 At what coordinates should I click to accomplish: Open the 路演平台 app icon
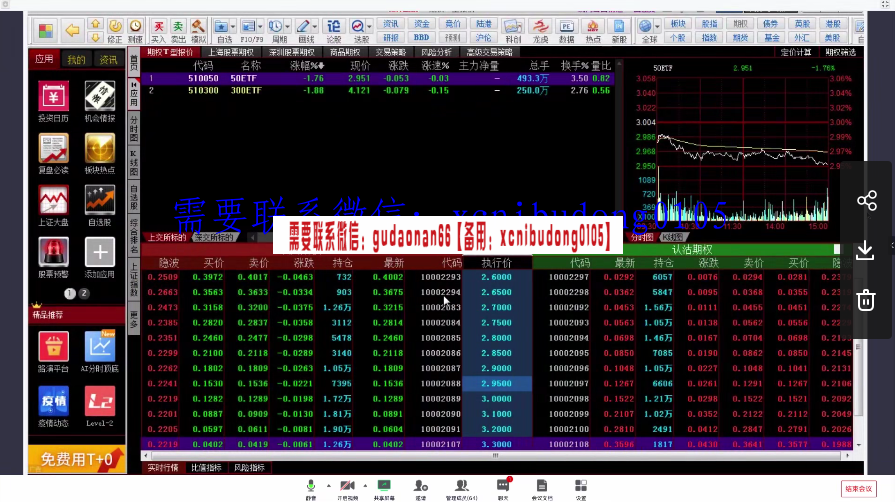(53, 347)
